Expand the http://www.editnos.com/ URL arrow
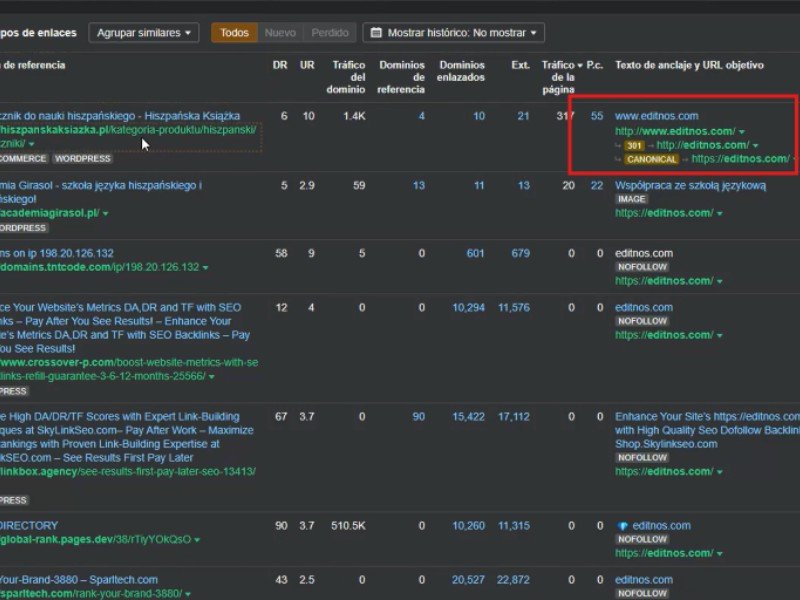Viewport: 800px width, 600px height. pos(742,132)
